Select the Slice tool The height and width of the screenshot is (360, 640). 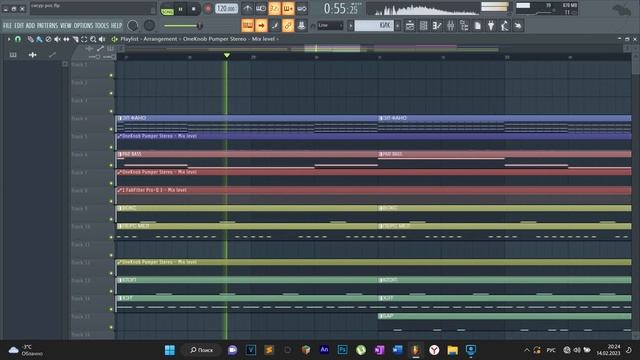click(x=75, y=39)
